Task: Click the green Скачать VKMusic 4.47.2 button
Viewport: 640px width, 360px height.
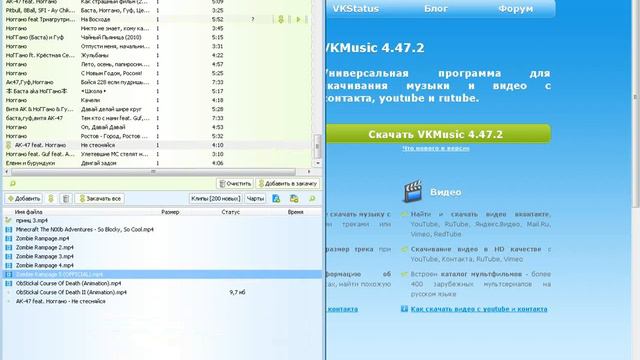Action: [438, 134]
